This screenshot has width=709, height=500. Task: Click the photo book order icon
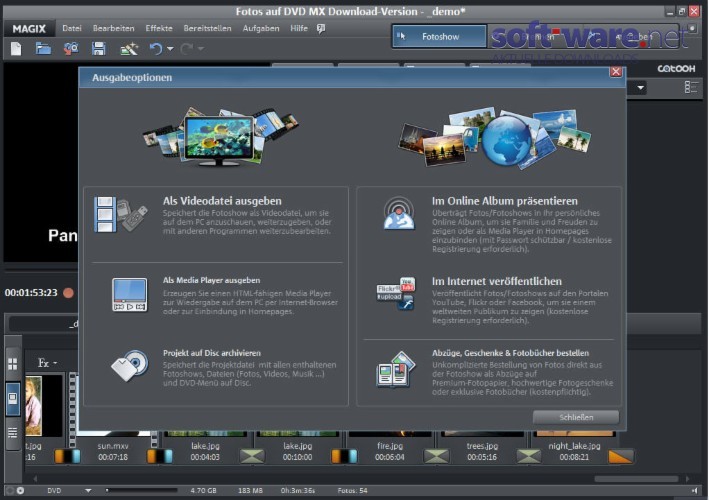[396, 370]
